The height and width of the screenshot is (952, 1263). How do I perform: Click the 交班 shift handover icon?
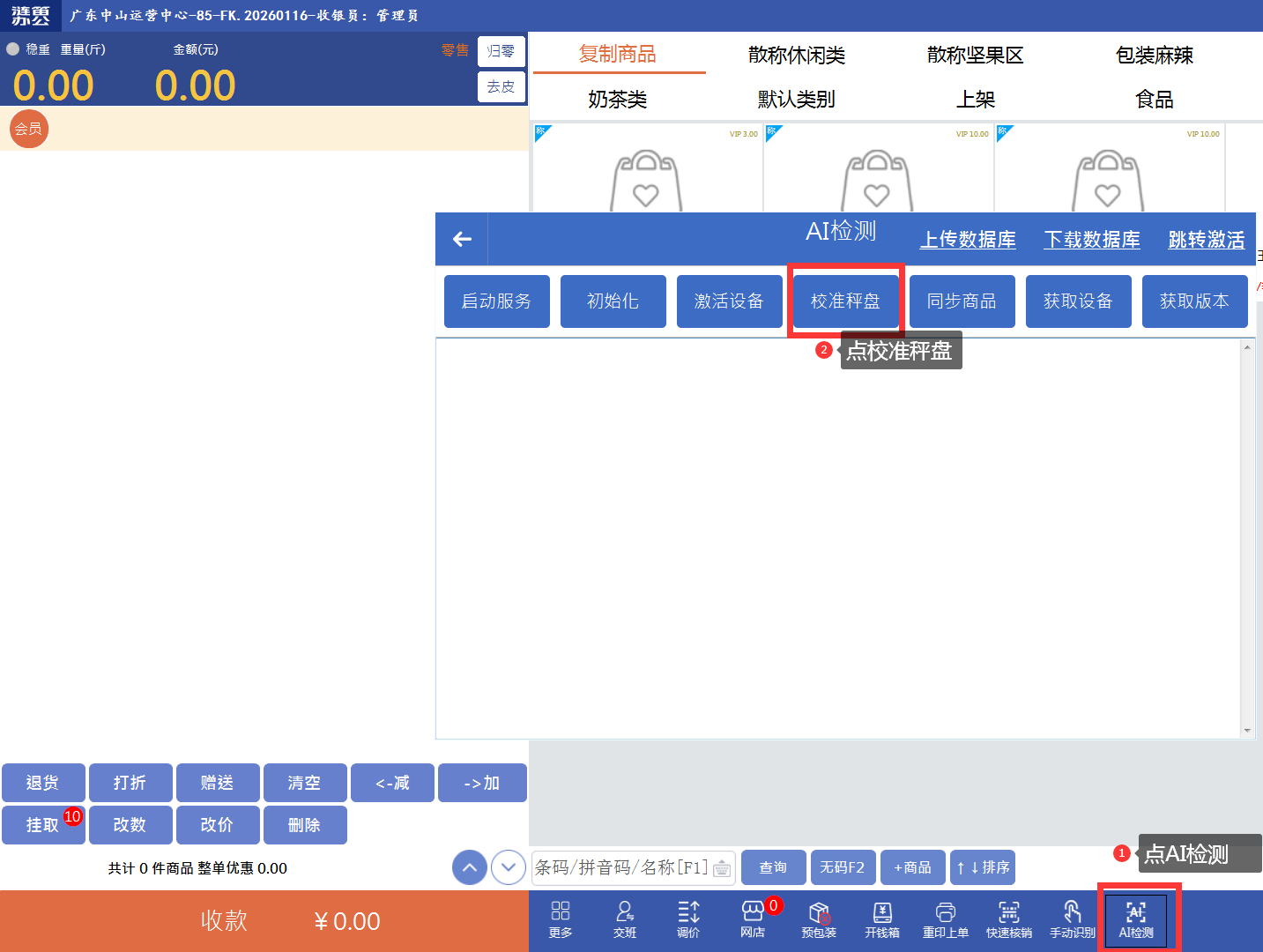click(x=625, y=919)
